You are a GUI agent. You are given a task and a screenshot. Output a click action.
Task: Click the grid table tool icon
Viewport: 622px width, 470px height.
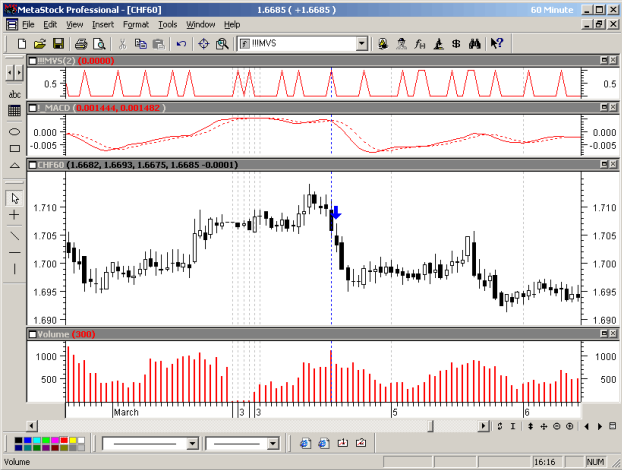(x=15, y=111)
